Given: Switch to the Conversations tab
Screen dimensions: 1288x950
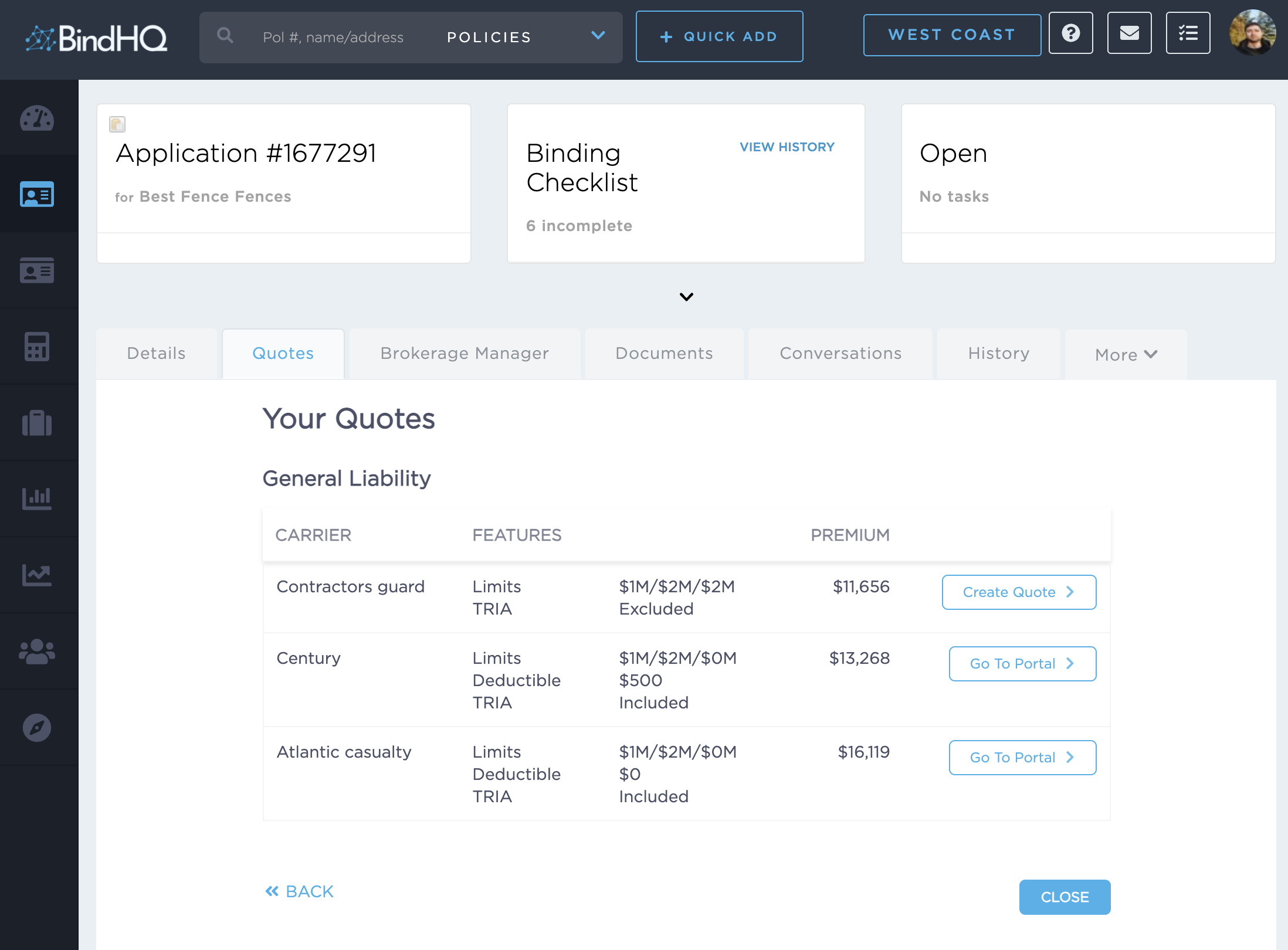Looking at the screenshot, I should (x=840, y=354).
